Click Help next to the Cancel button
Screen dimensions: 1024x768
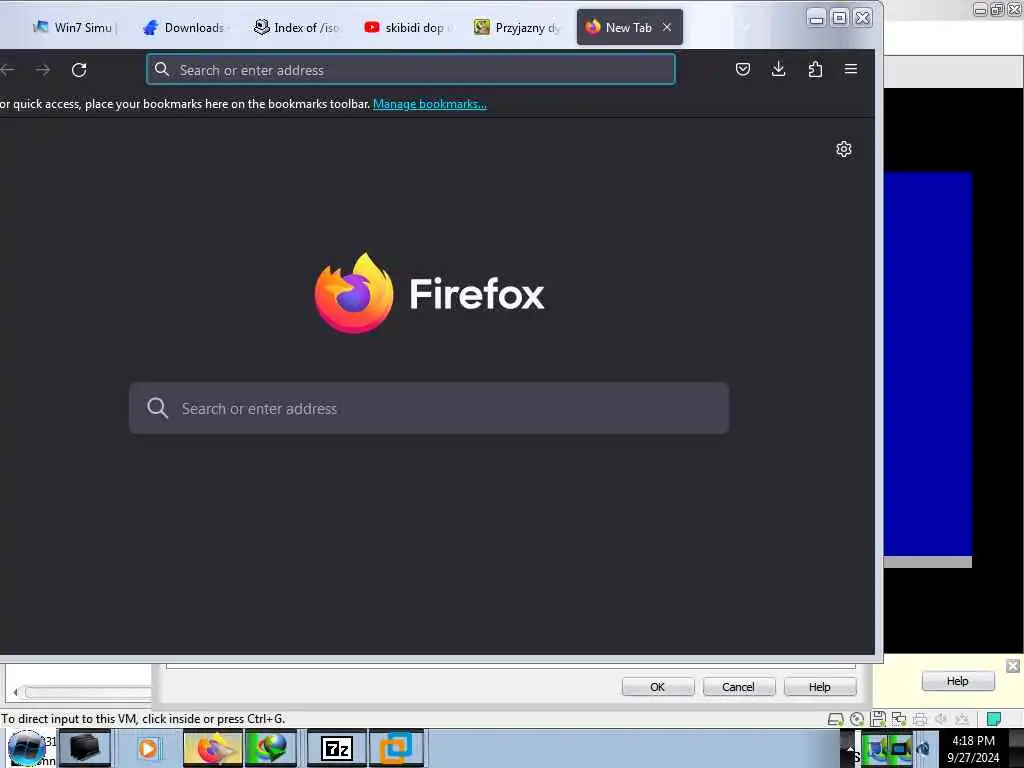coord(820,687)
